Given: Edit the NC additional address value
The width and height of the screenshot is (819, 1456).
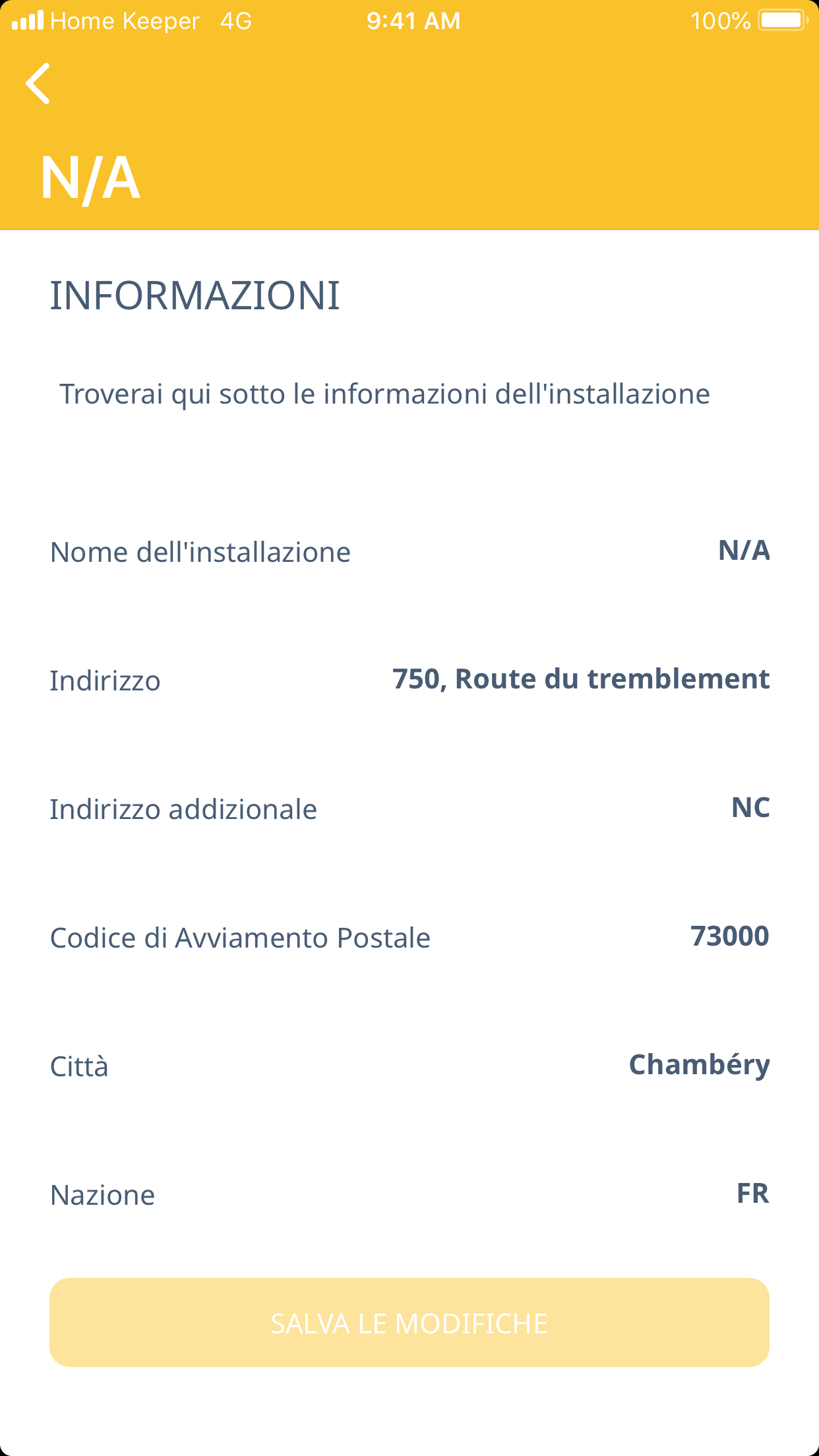Looking at the screenshot, I should [750, 808].
